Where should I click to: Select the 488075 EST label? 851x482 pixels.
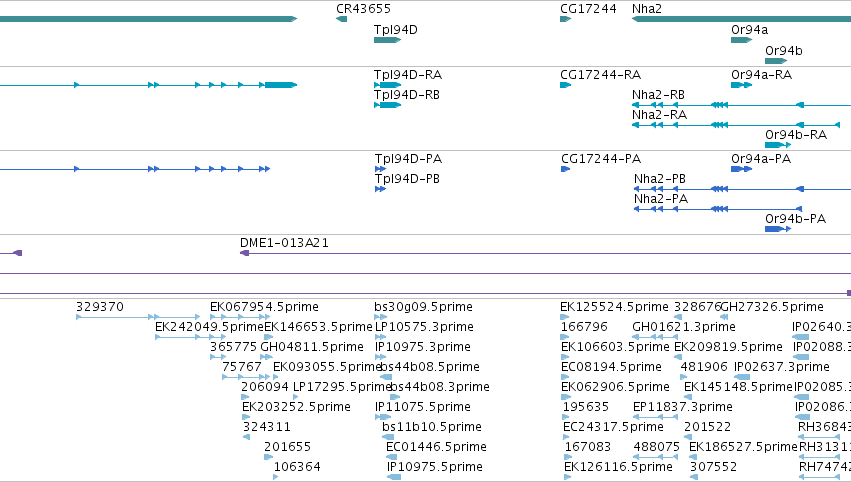pyautogui.click(x=657, y=448)
